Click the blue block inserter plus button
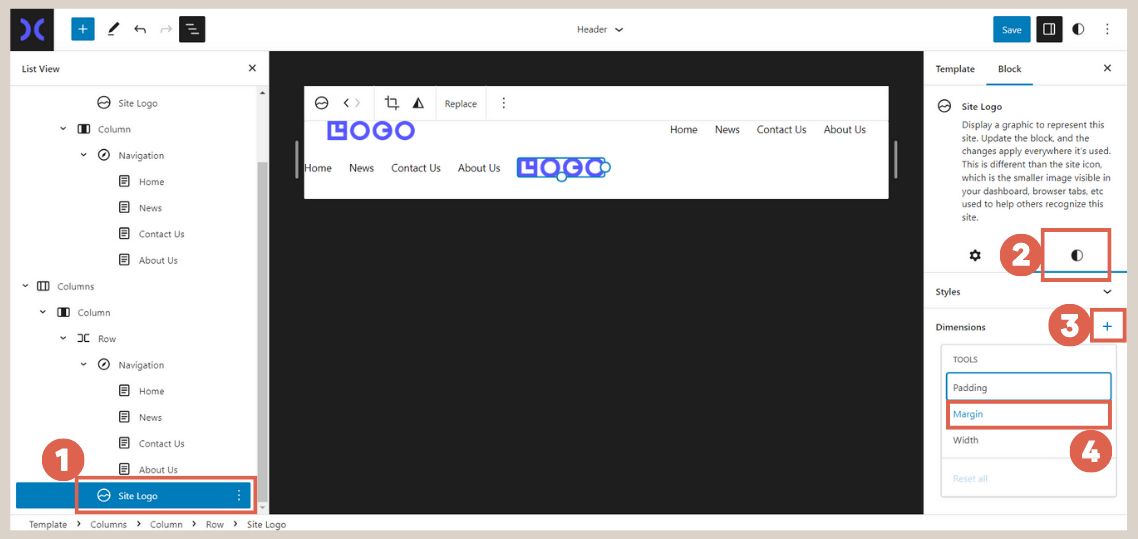Image resolution: width=1138 pixels, height=539 pixels. point(83,30)
